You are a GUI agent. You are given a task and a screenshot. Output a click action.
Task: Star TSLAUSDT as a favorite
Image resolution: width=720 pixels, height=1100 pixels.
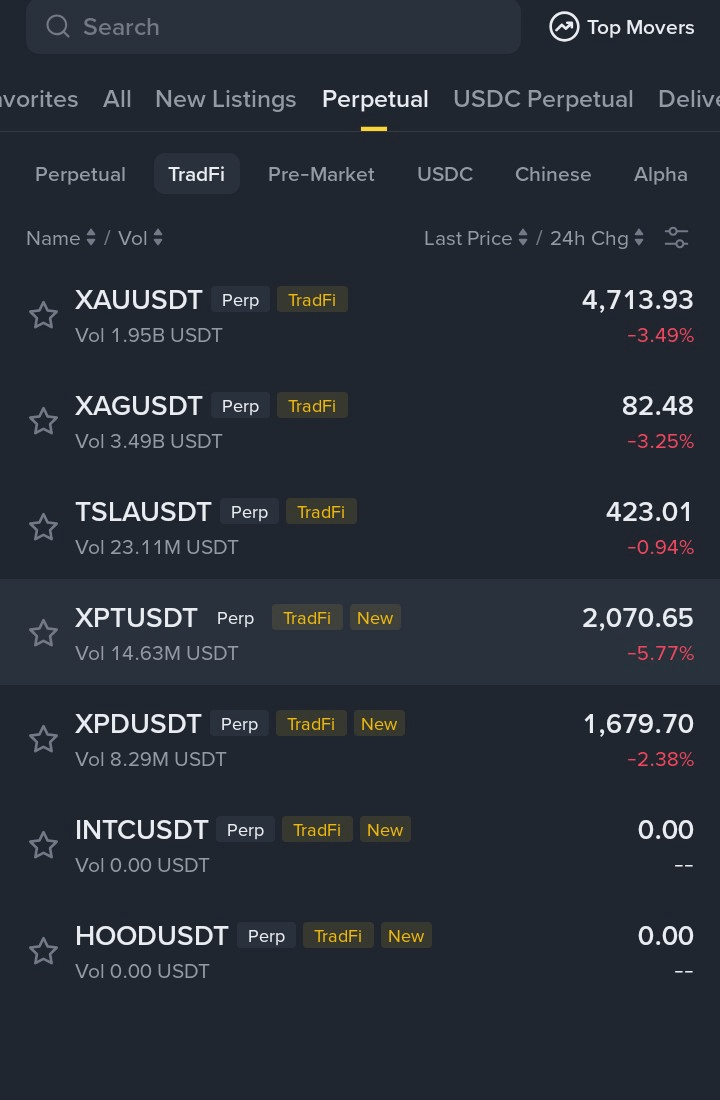[43, 528]
